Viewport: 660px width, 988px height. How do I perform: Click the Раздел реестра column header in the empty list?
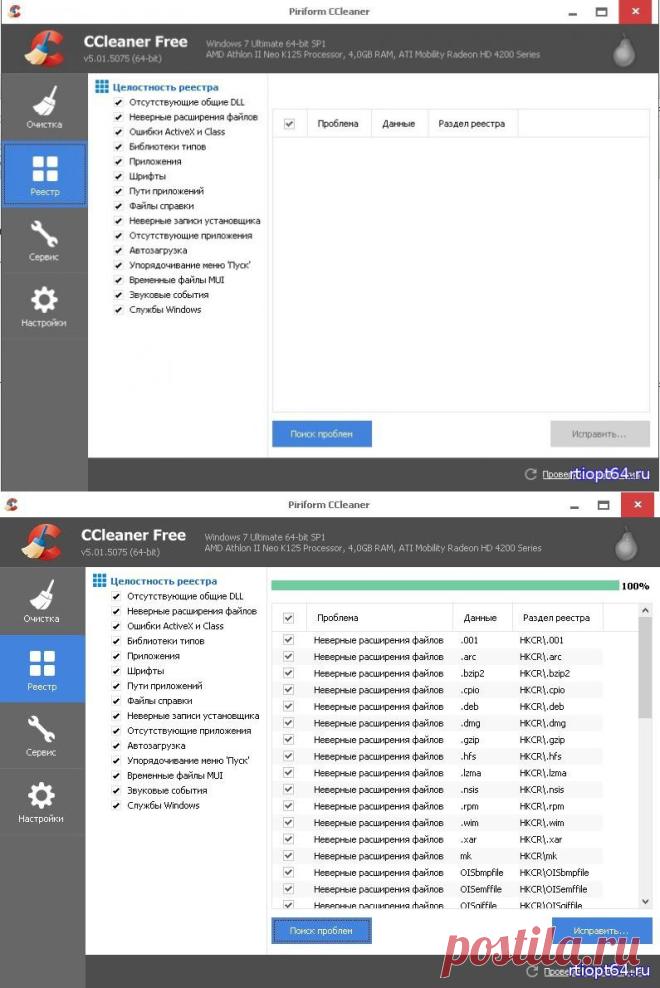click(x=472, y=124)
